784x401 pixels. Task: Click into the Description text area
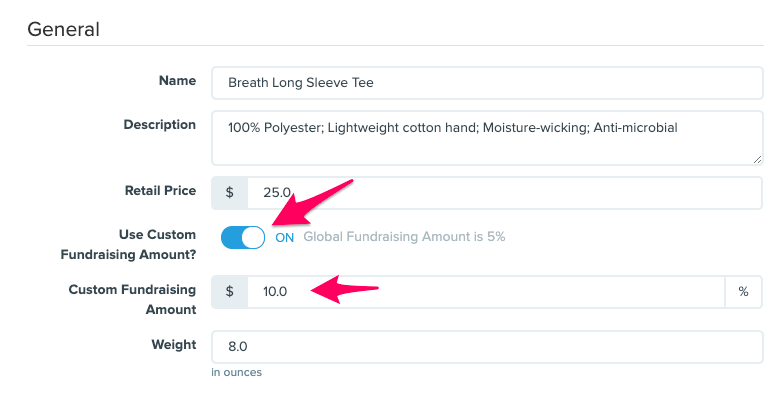[x=487, y=138]
